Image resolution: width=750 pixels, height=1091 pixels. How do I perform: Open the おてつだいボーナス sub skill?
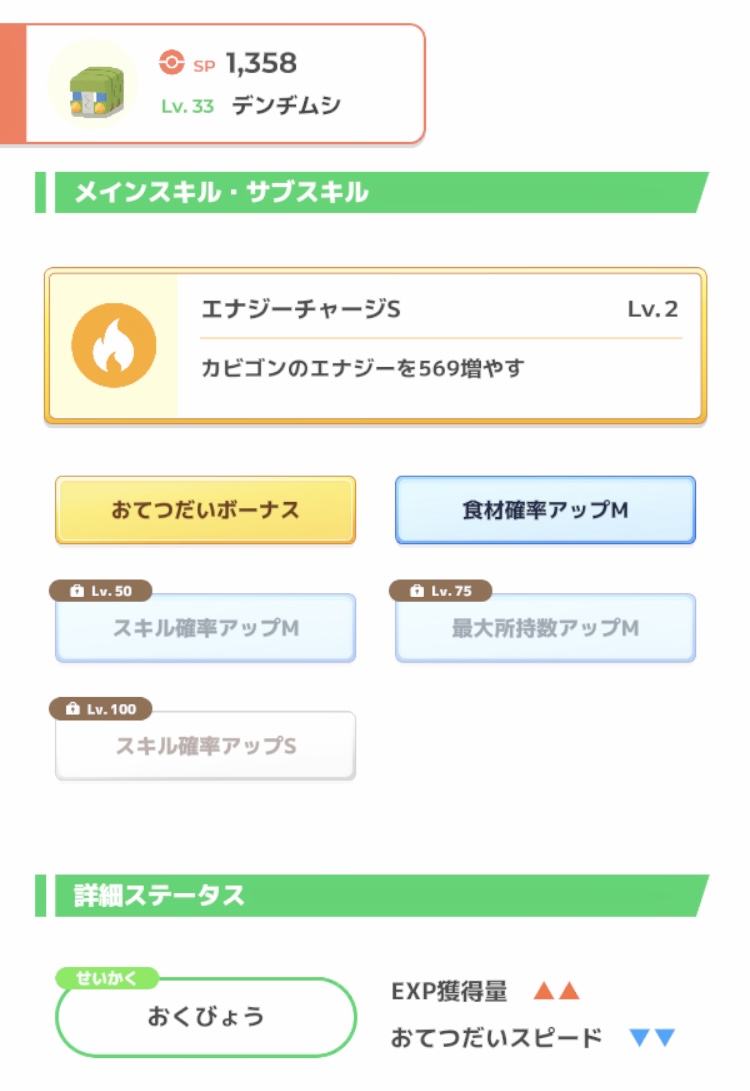coord(205,510)
